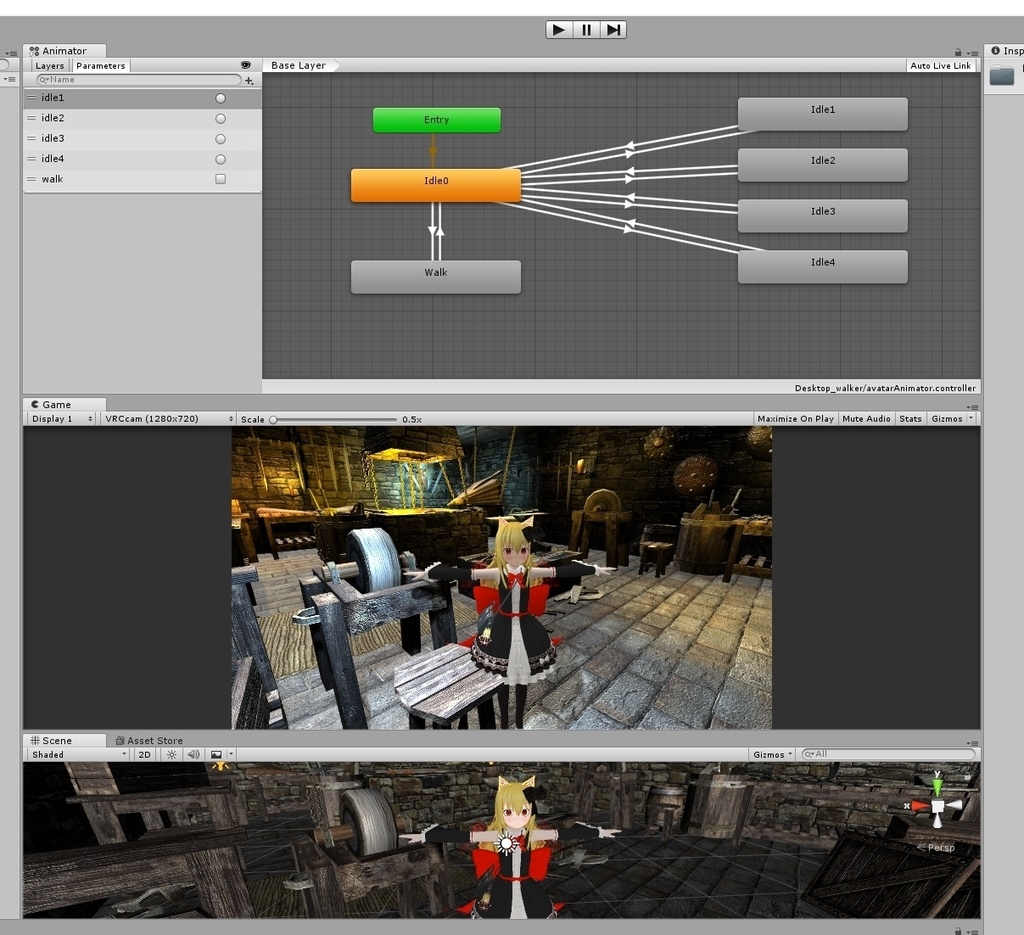Toggle Game view Gizmos button
The height and width of the screenshot is (935, 1024).
point(946,419)
